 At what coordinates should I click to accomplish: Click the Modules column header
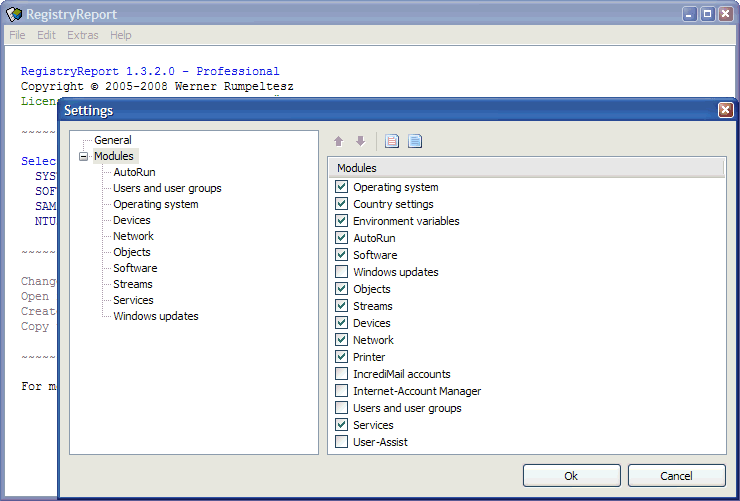tap(526, 168)
